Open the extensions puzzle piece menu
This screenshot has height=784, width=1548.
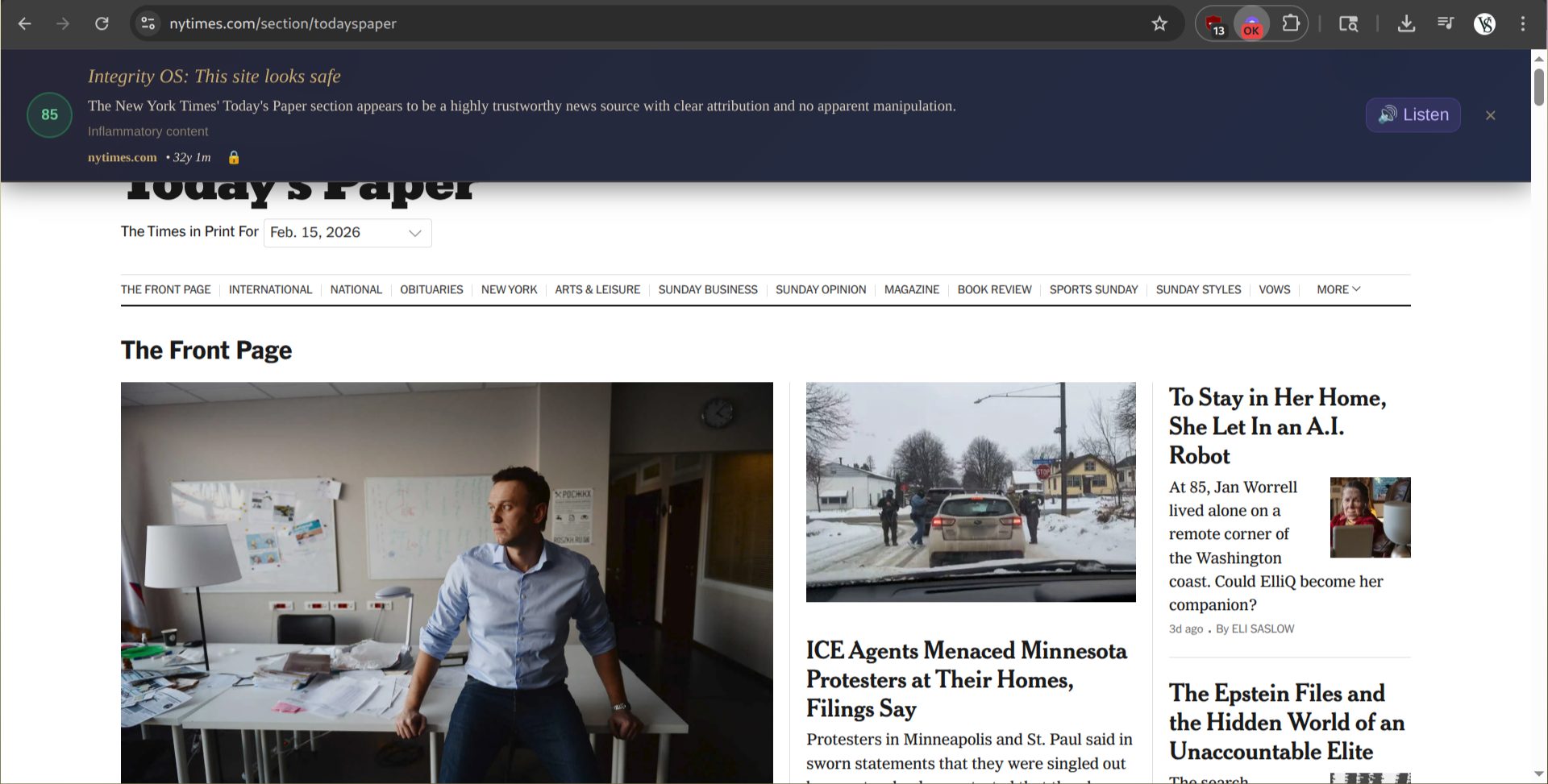(x=1291, y=23)
